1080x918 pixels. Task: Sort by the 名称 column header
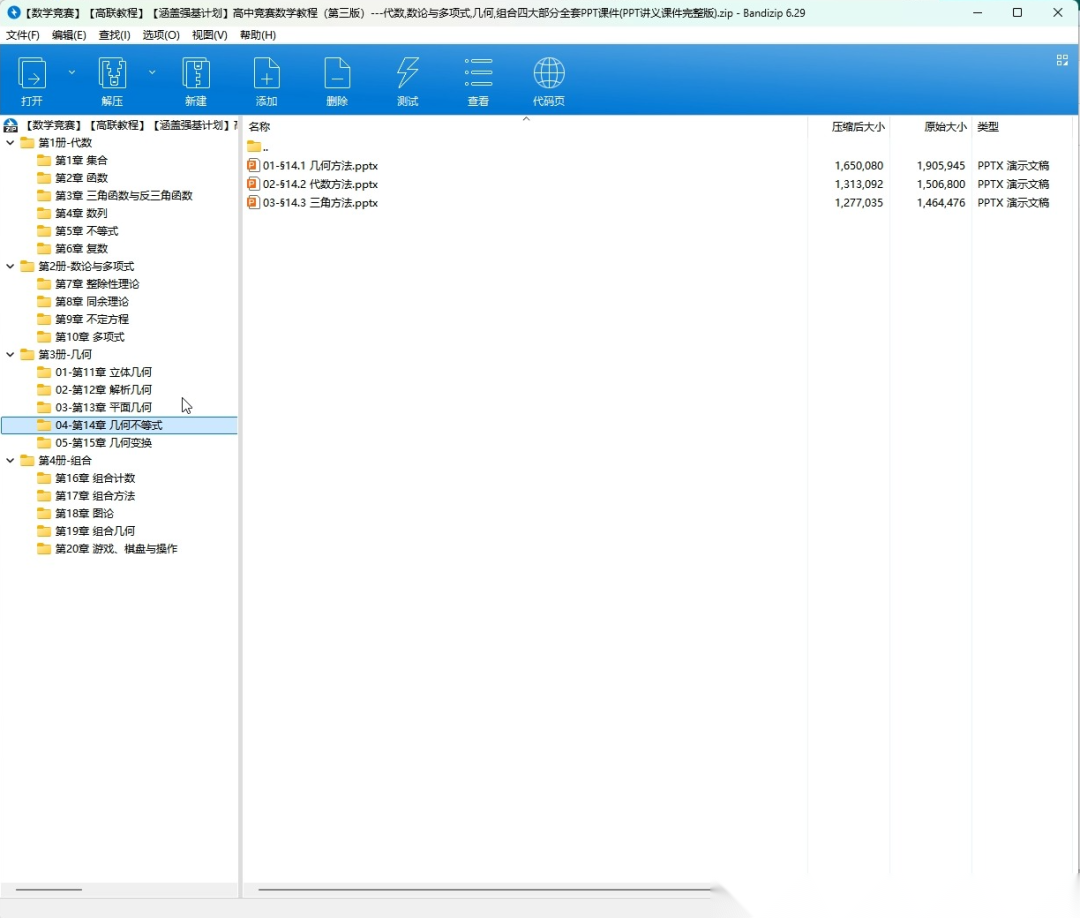click(x=260, y=127)
